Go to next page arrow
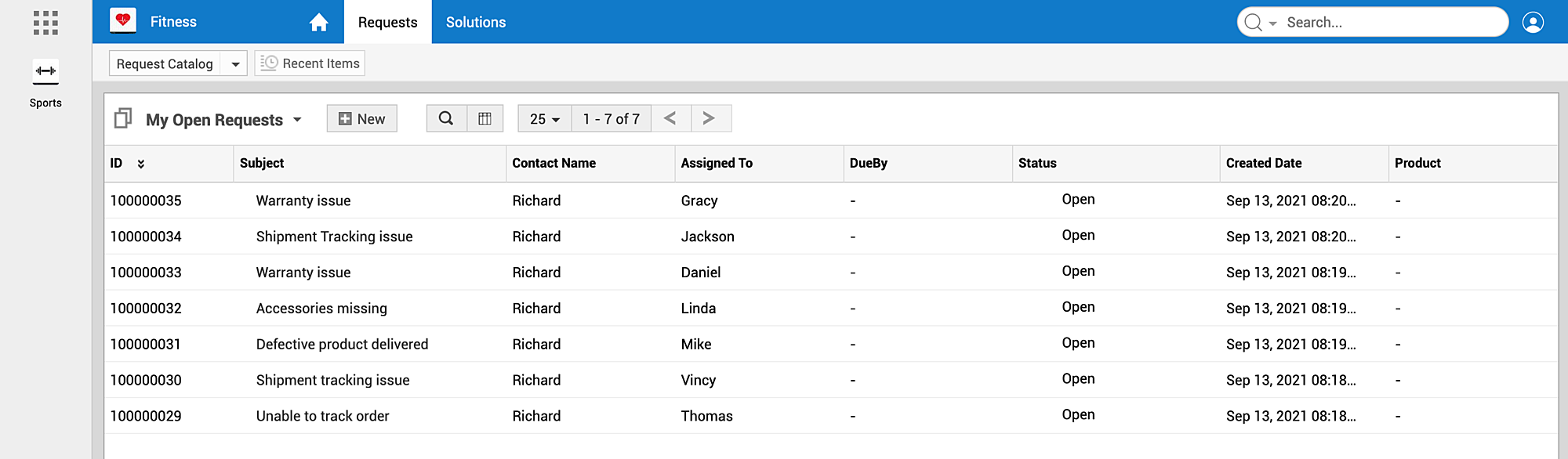1568x459 pixels. (x=710, y=118)
